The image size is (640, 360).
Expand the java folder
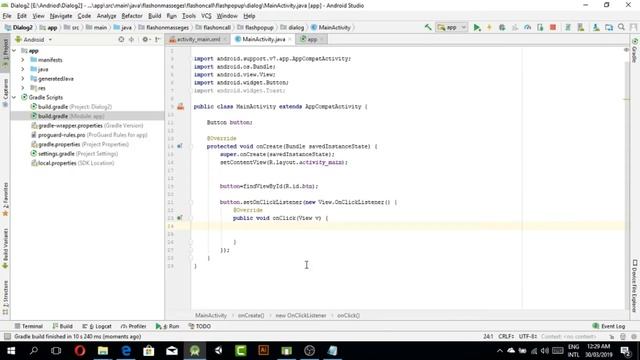[x=23, y=69]
